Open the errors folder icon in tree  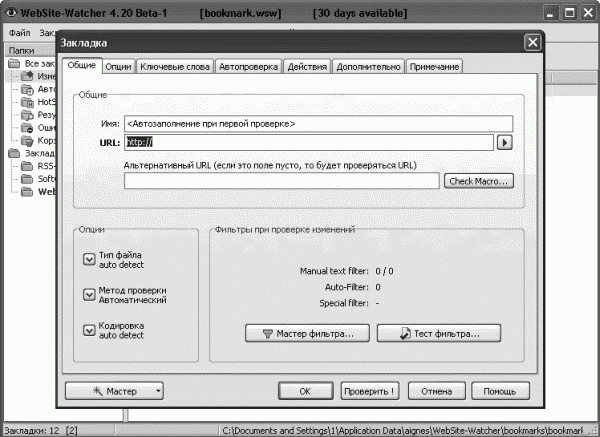27,127
